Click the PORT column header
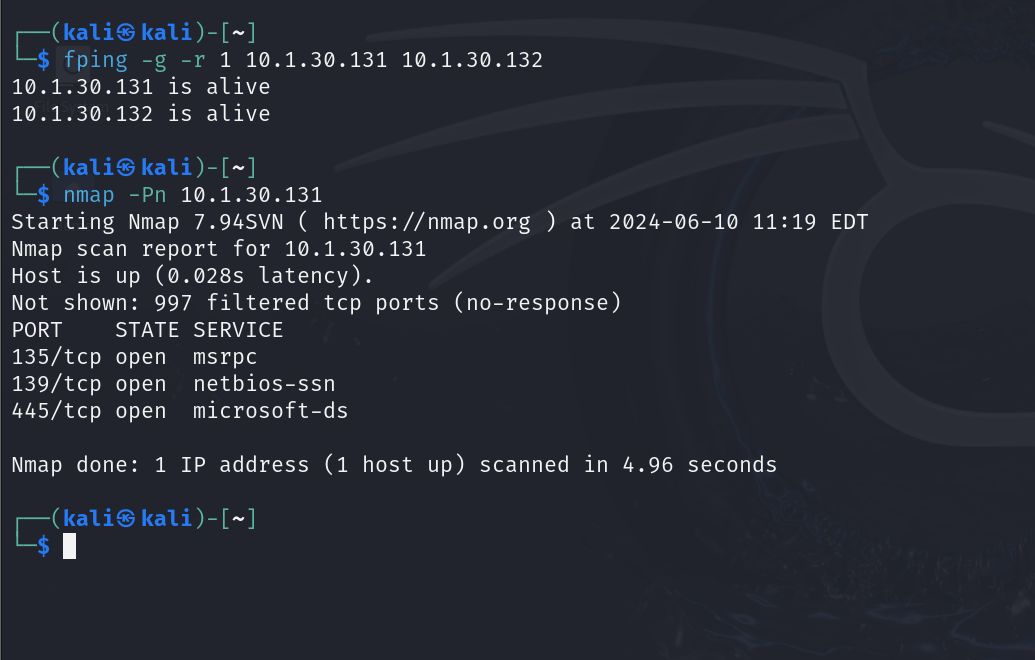The image size is (1035, 660). tap(37, 329)
